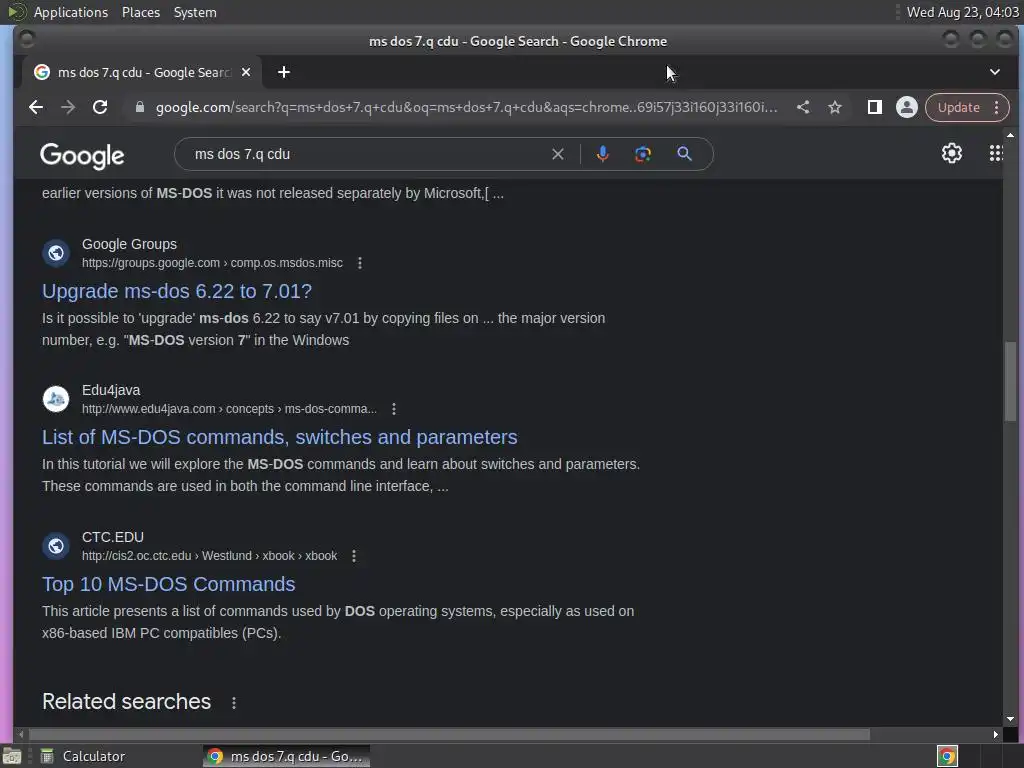The width and height of the screenshot is (1024, 768).
Task: Click the clock showing Wed Aug 23
Action: [963, 12]
